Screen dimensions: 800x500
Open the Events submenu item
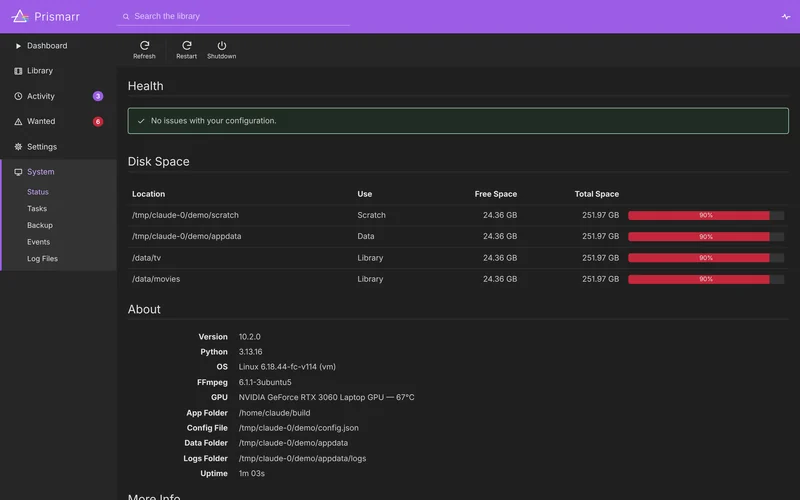pos(38,242)
